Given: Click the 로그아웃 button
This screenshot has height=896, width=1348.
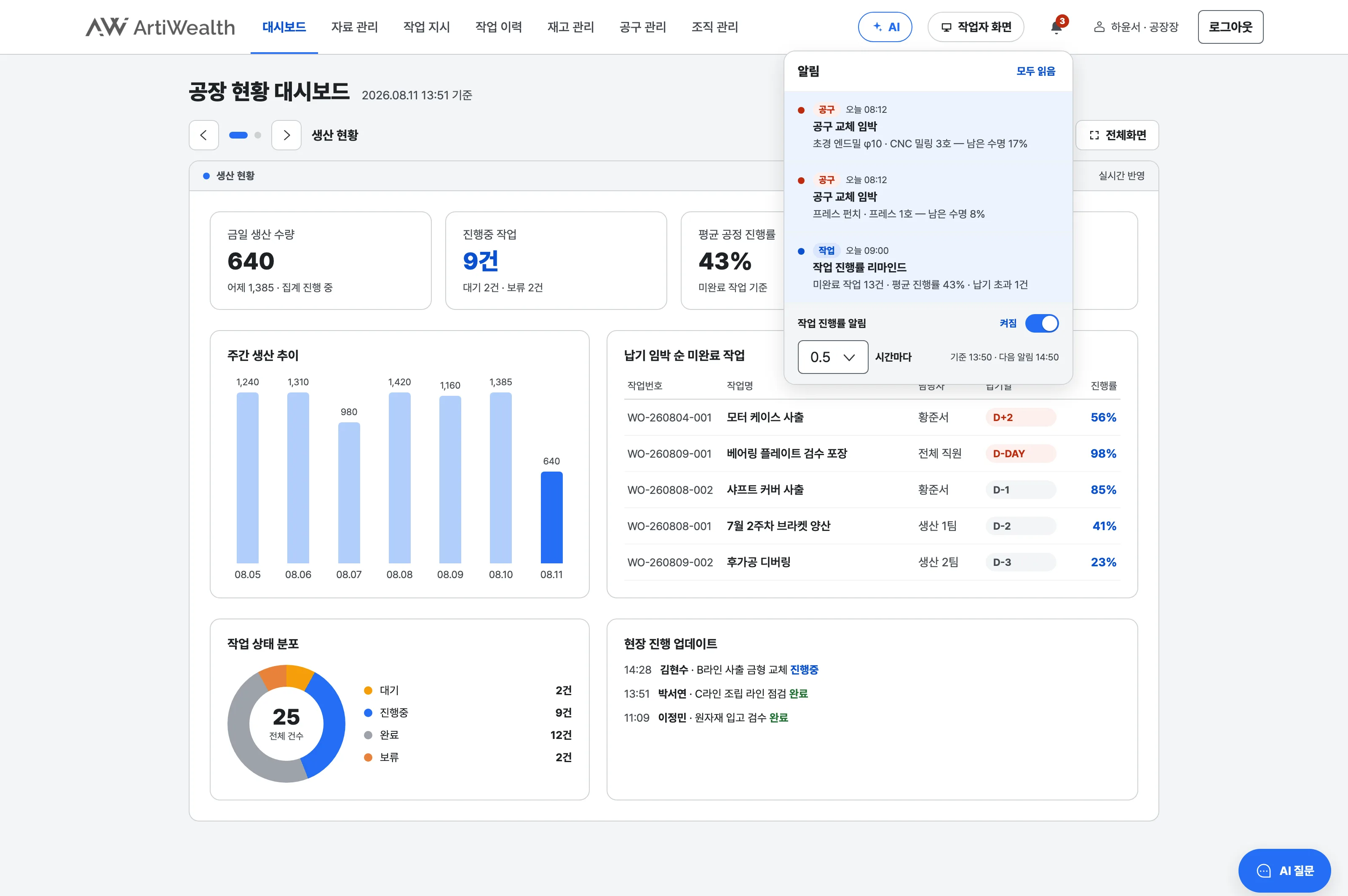Looking at the screenshot, I should (1230, 27).
